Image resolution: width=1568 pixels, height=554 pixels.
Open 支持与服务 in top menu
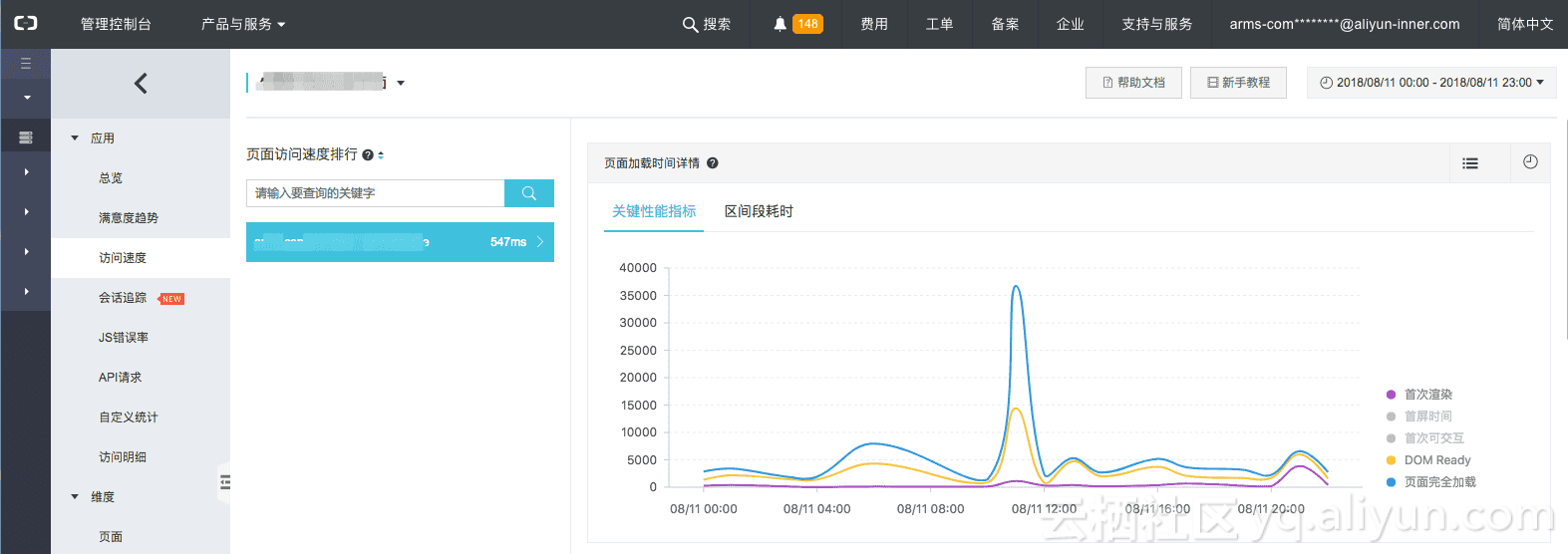(1156, 24)
